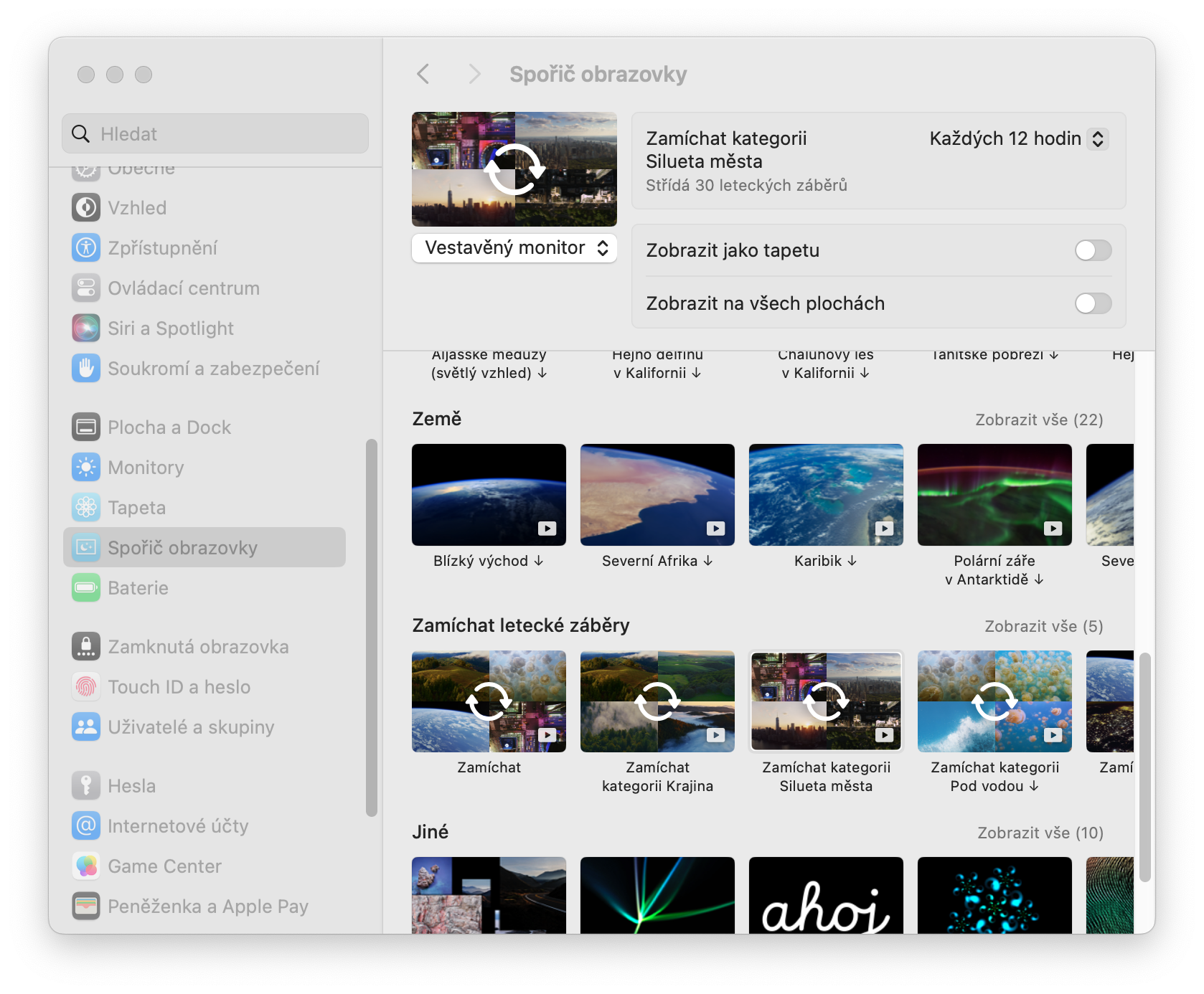Viewport: 1204px width, 994px height.
Task: Click the Zamknutá obrazovka lock icon
Action: (86, 647)
